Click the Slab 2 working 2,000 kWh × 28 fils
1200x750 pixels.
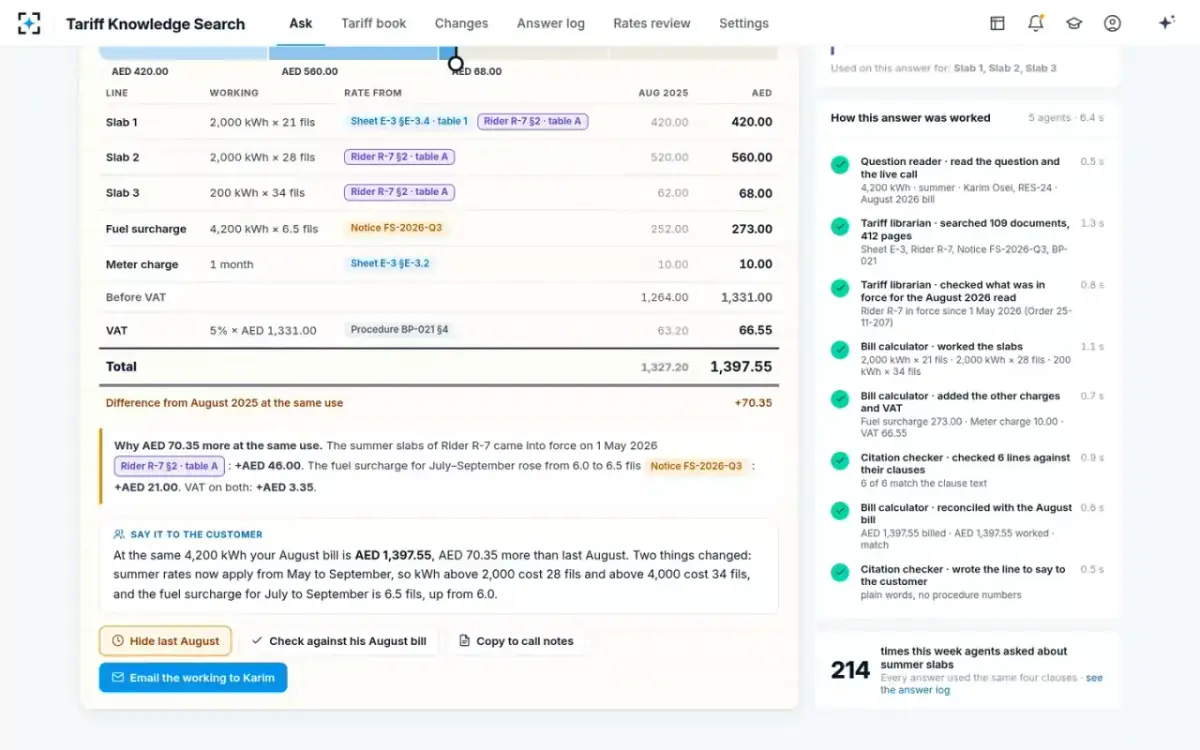click(x=262, y=158)
